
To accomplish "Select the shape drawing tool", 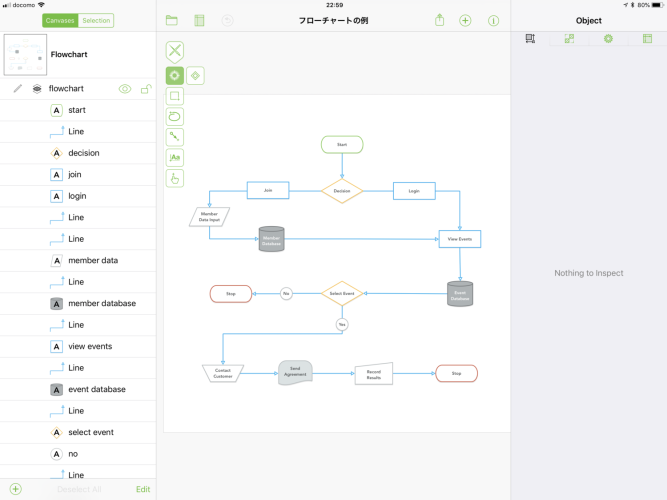I will [175, 96].
